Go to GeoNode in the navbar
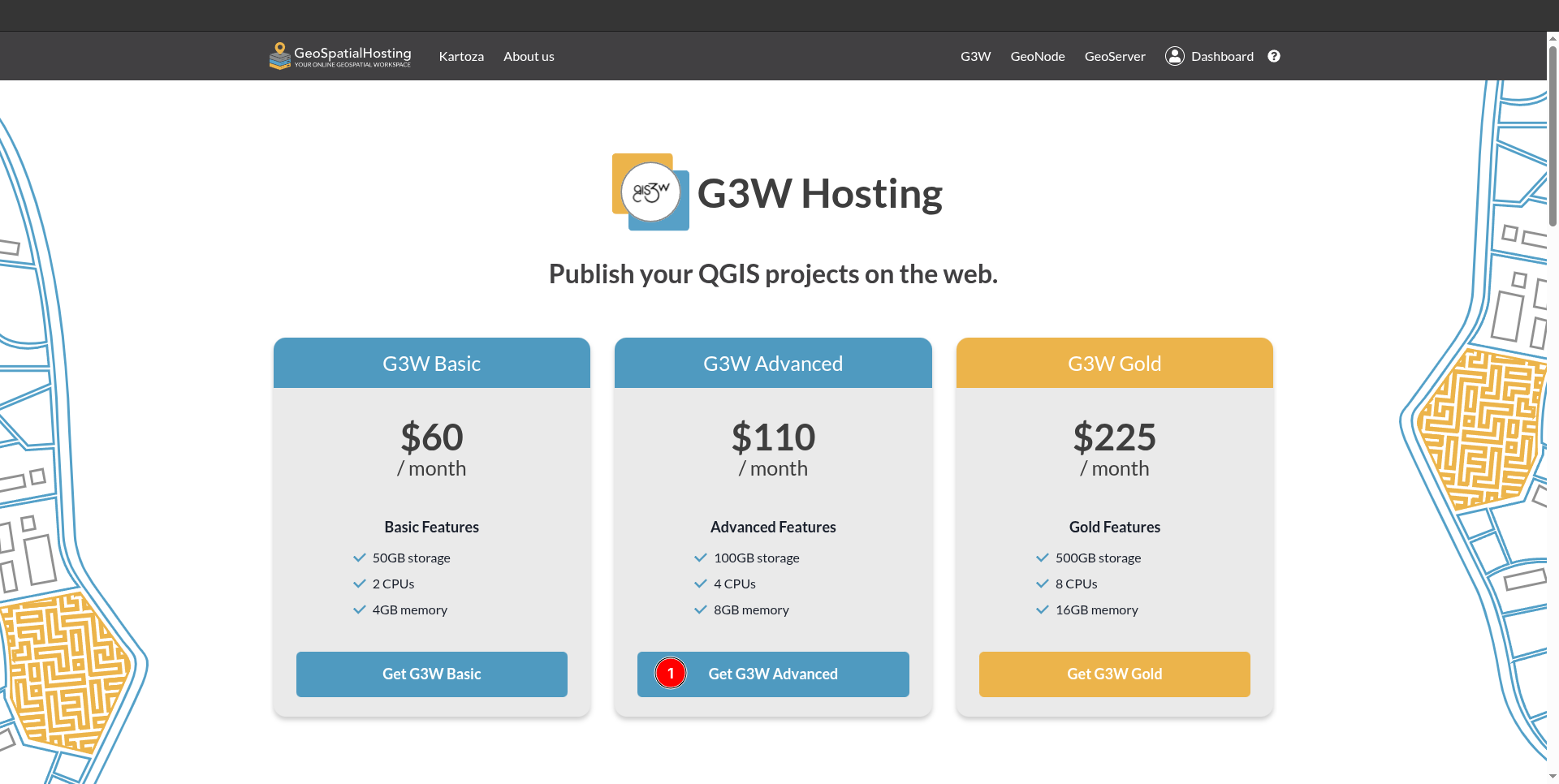The image size is (1559, 784). click(1038, 56)
